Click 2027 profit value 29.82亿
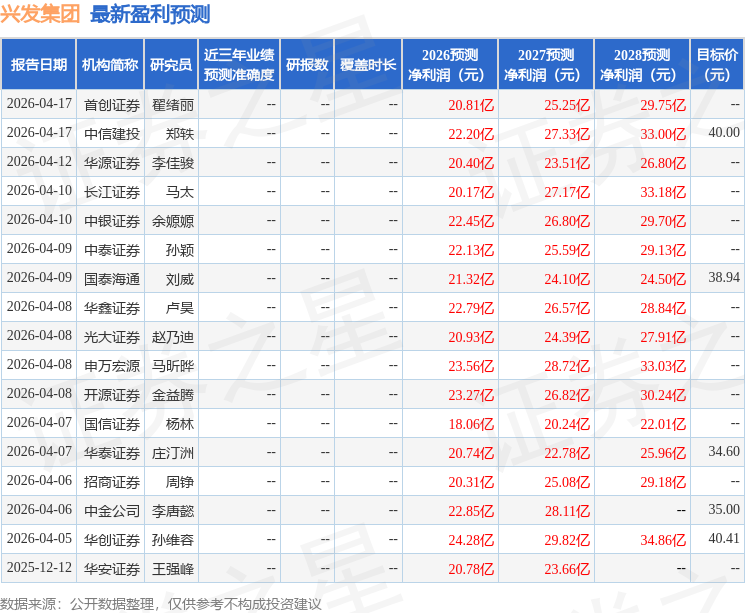The width and height of the screenshot is (745, 613). click(567, 540)
